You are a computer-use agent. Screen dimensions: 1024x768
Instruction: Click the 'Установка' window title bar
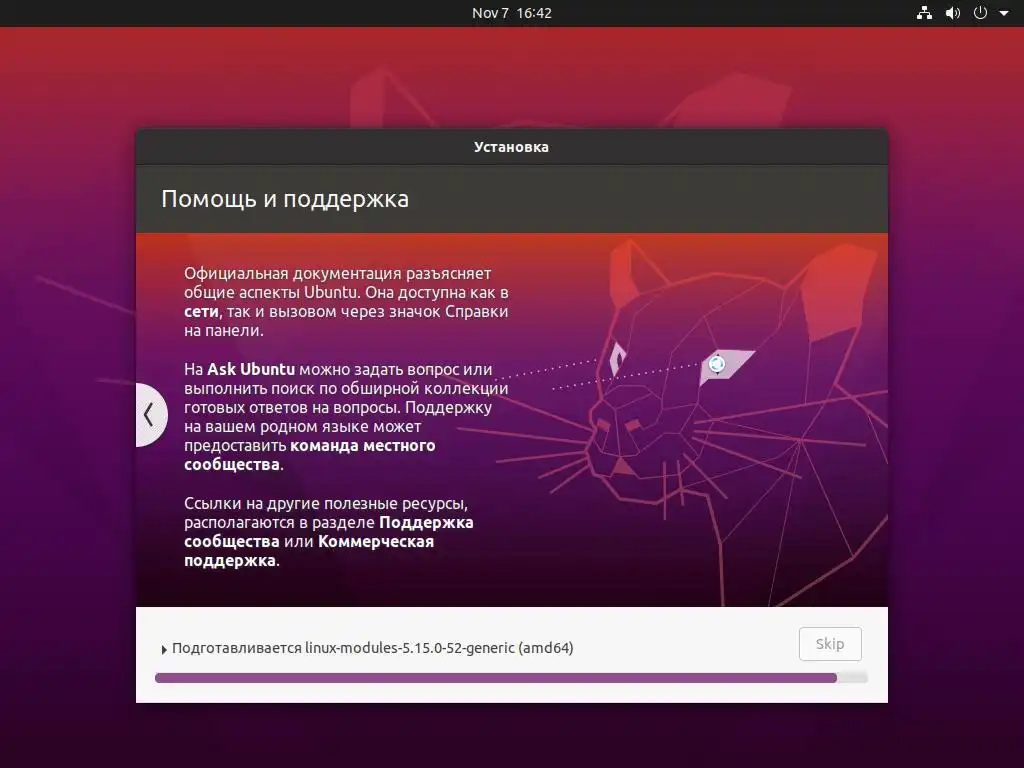[x=511, y=147]
